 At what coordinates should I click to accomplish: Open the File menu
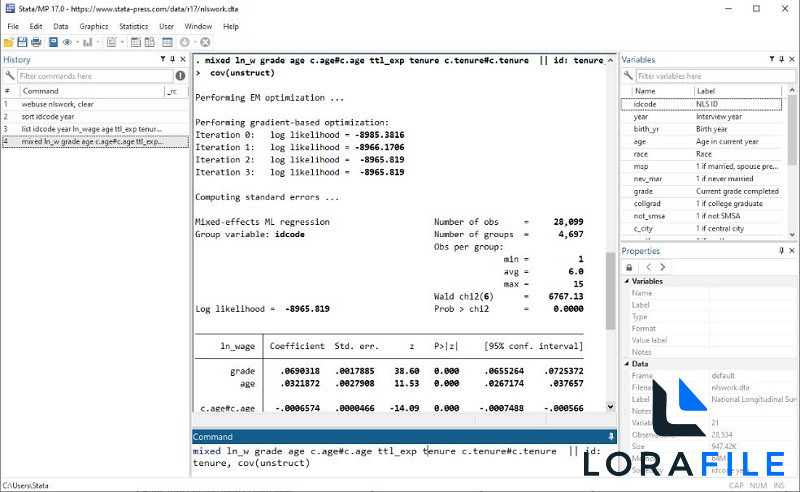coord(13,27)
